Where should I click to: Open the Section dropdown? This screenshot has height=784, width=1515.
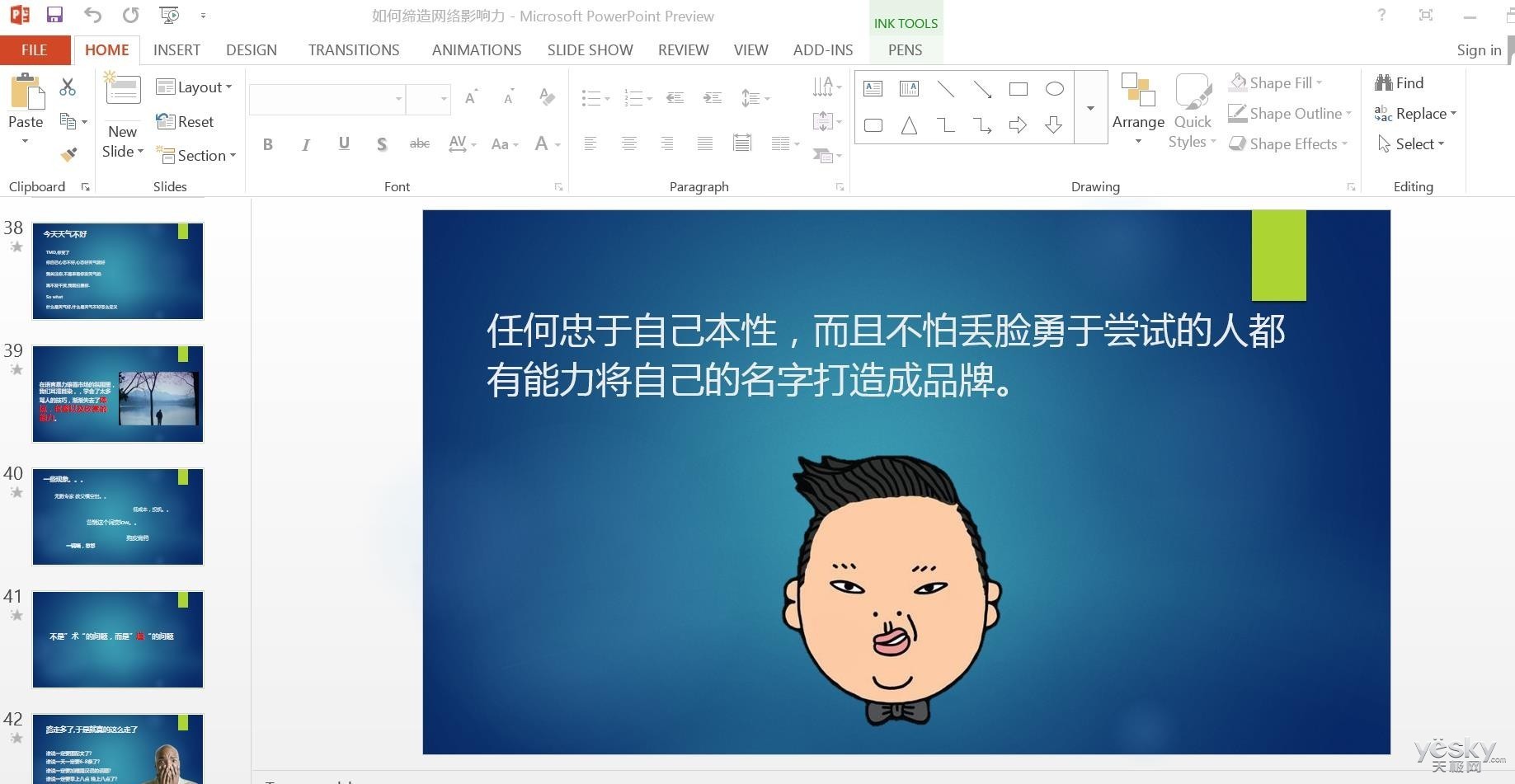[x=196, y=155]
